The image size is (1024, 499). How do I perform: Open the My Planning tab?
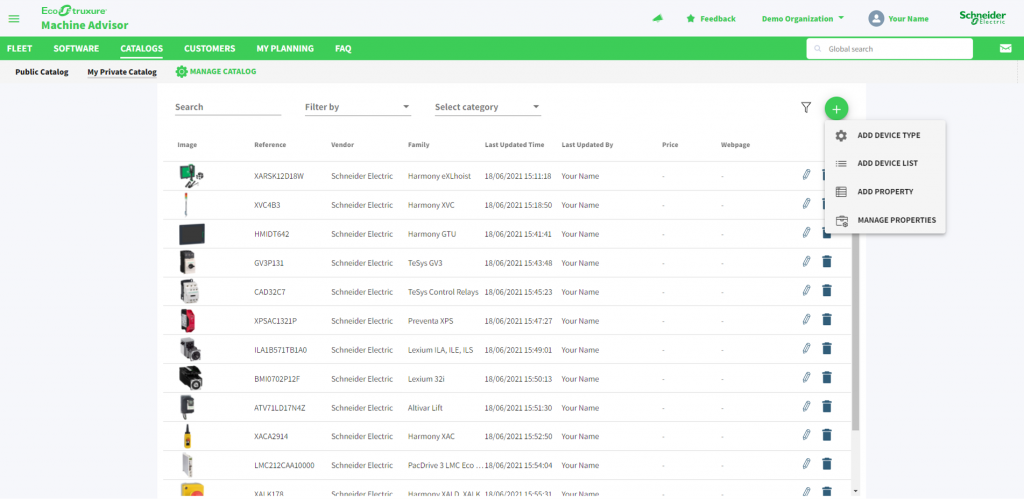[x=285, y=48]
